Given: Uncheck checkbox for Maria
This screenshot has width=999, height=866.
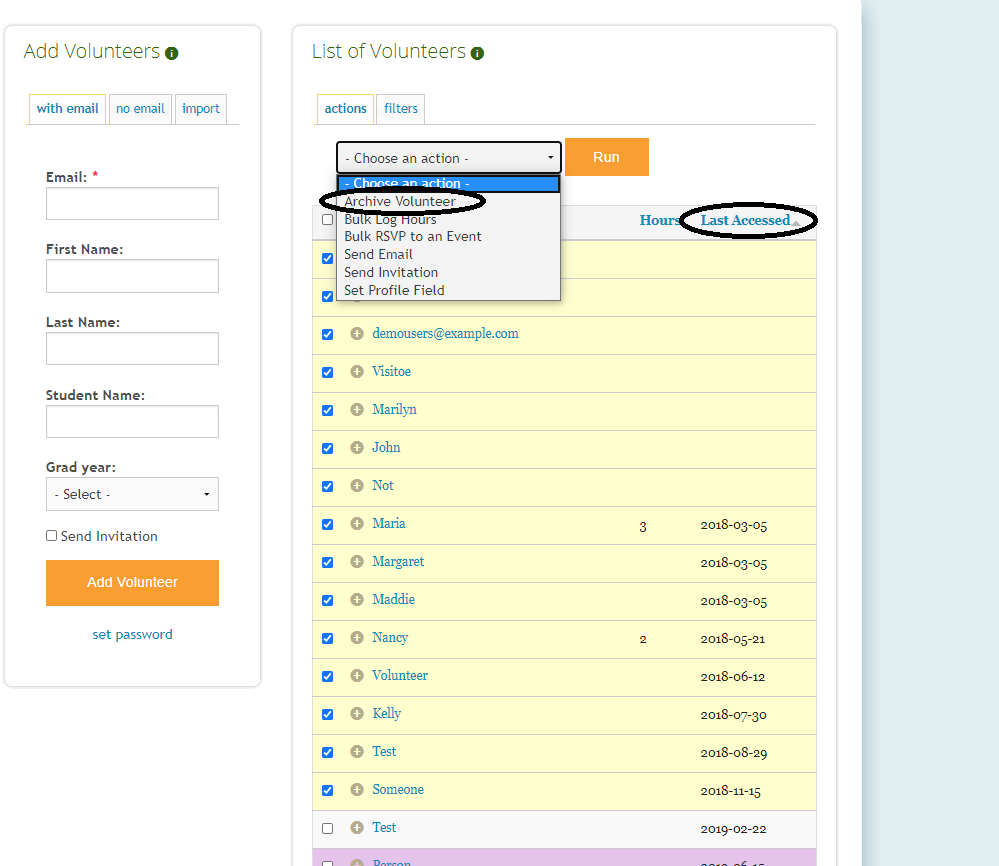Looking at the screenshot, I should (327, 524).
